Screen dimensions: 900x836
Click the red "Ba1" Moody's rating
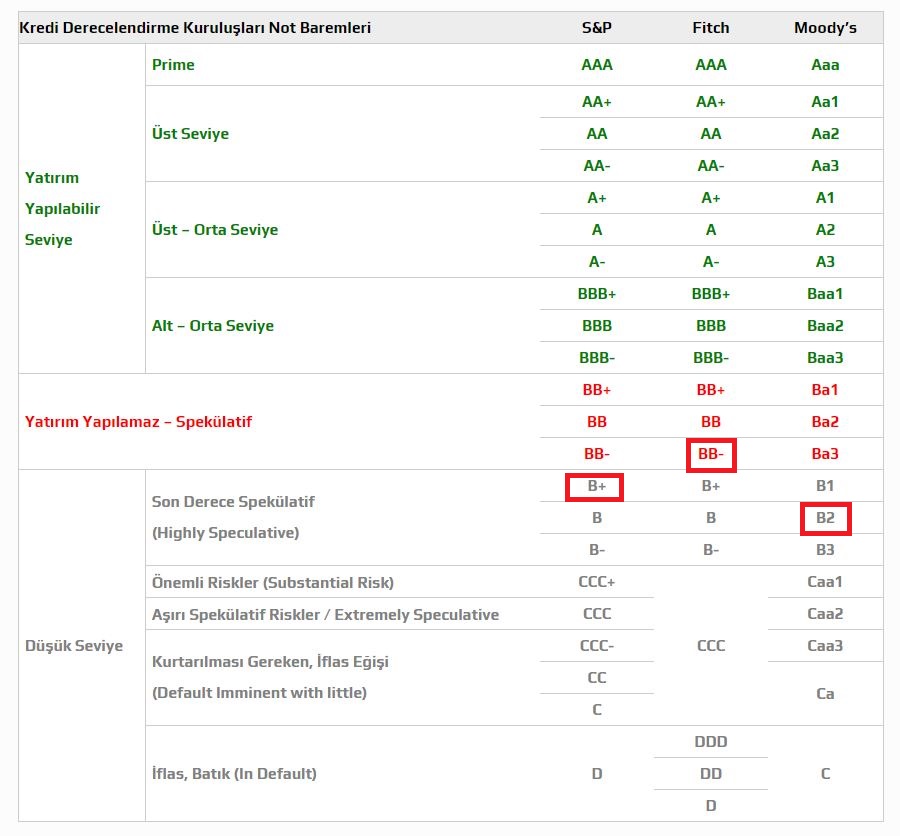tap(825, 390)
